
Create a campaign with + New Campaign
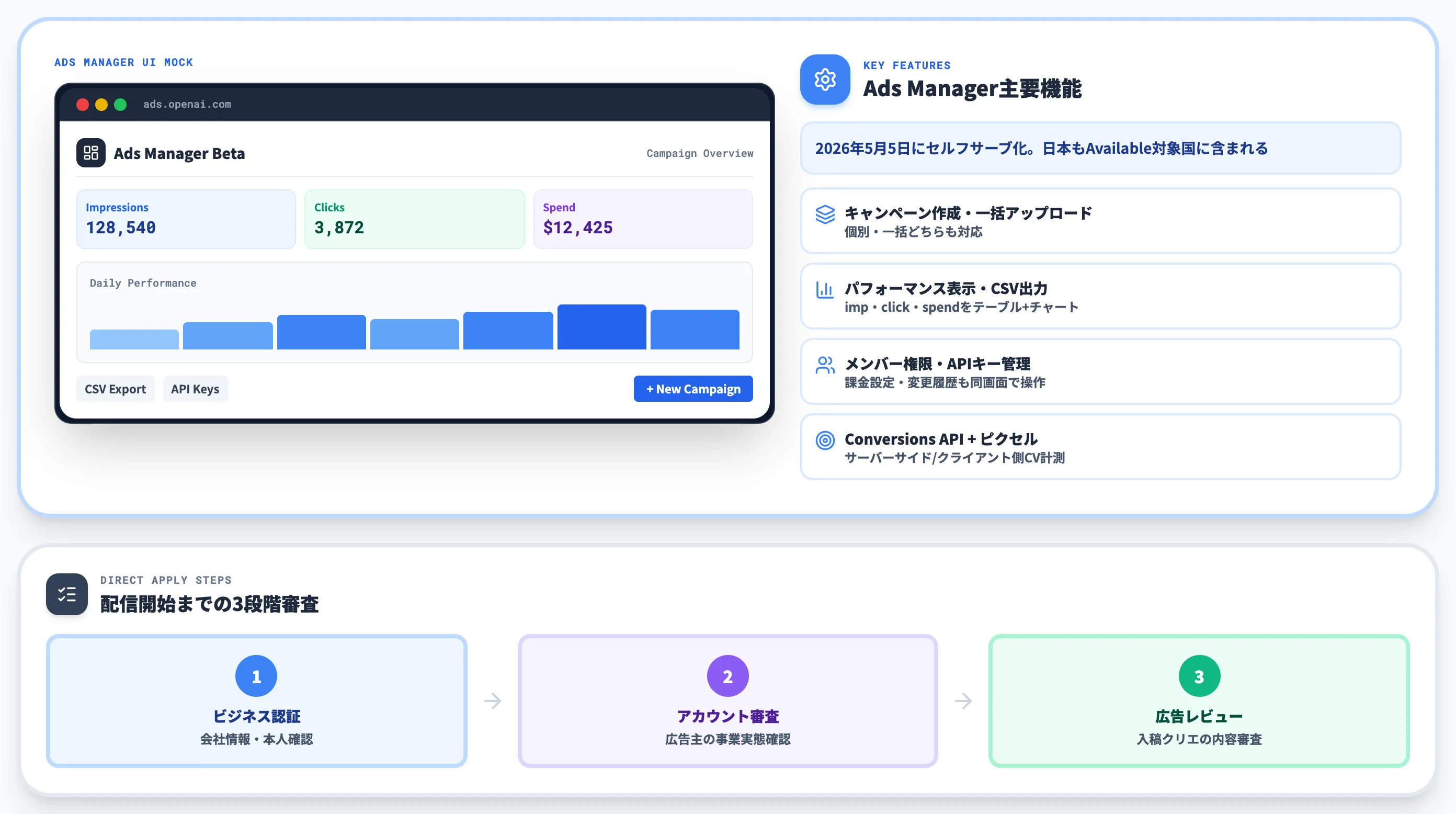(x=693, y=389)
